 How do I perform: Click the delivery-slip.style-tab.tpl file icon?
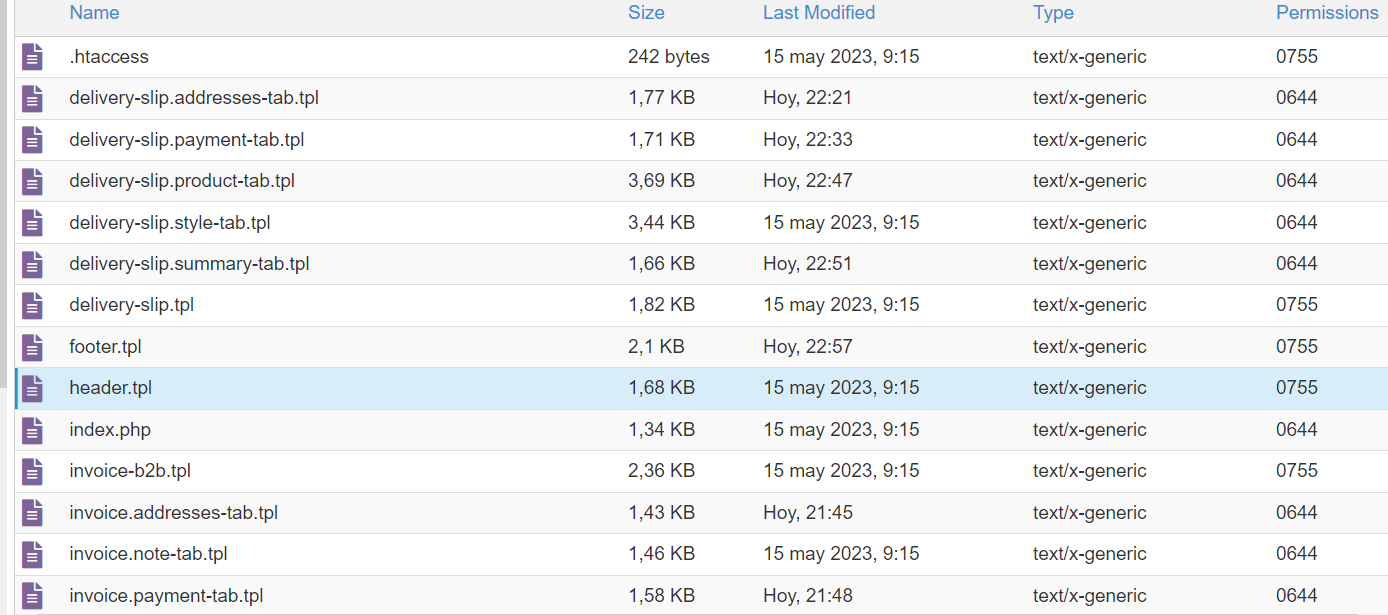point(33,223)
